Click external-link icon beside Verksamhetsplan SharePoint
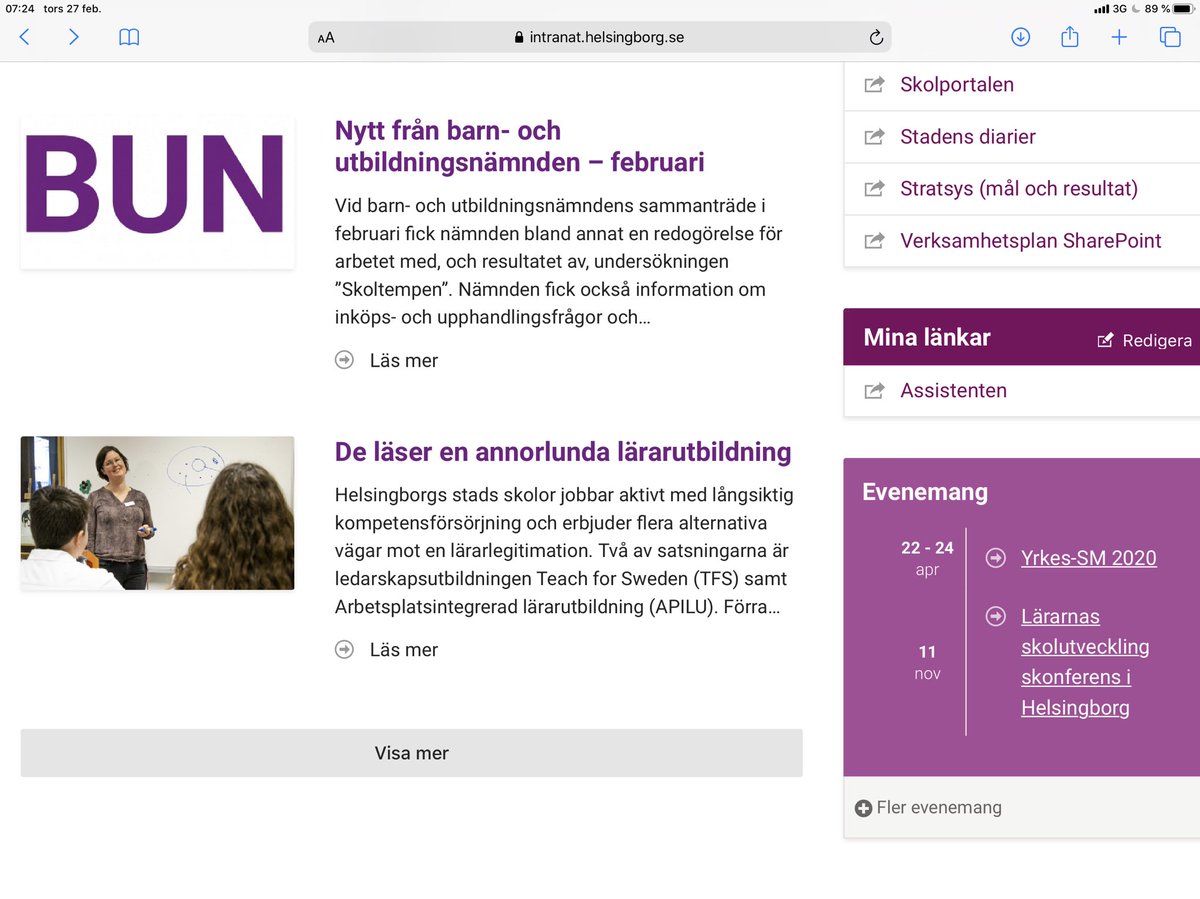This screenshot has width=1200, height=899. pos(874,241)
